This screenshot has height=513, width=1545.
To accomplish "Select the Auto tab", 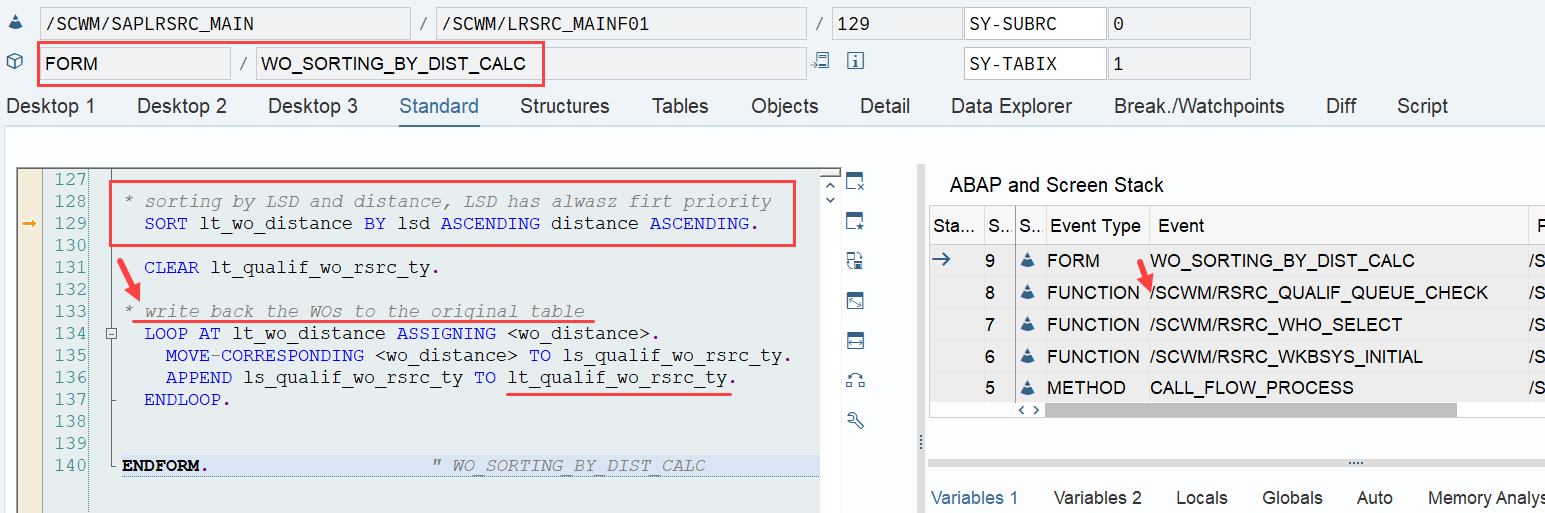I will click(1375, 498).
